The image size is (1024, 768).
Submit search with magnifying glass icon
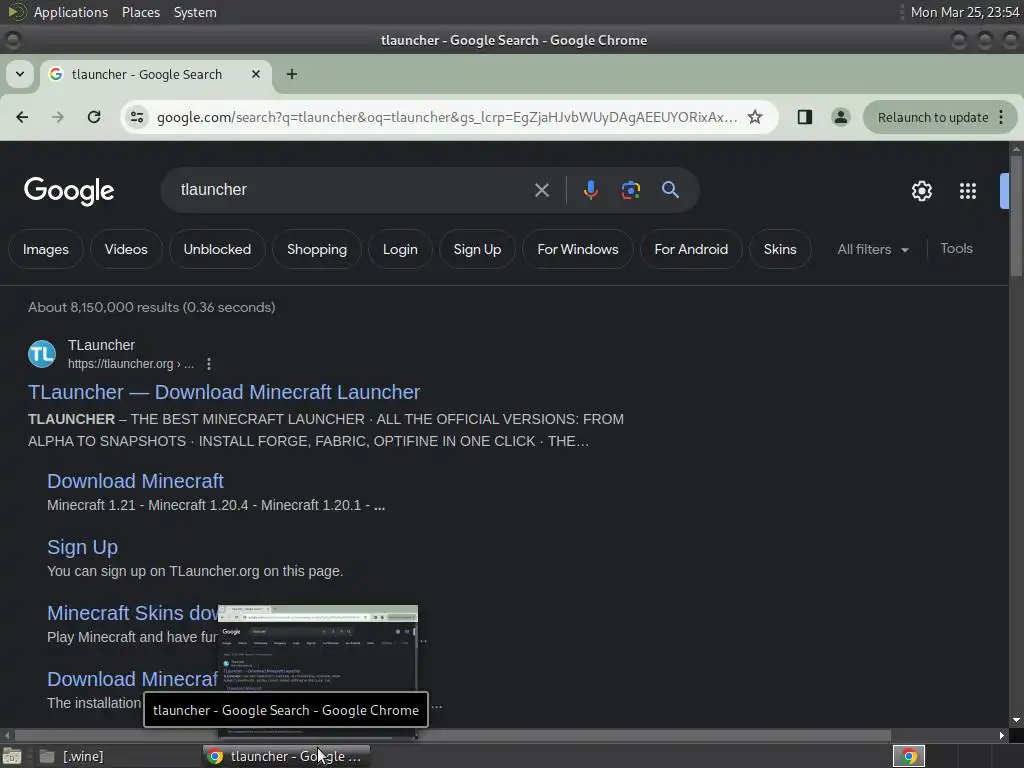coord(670,190)
